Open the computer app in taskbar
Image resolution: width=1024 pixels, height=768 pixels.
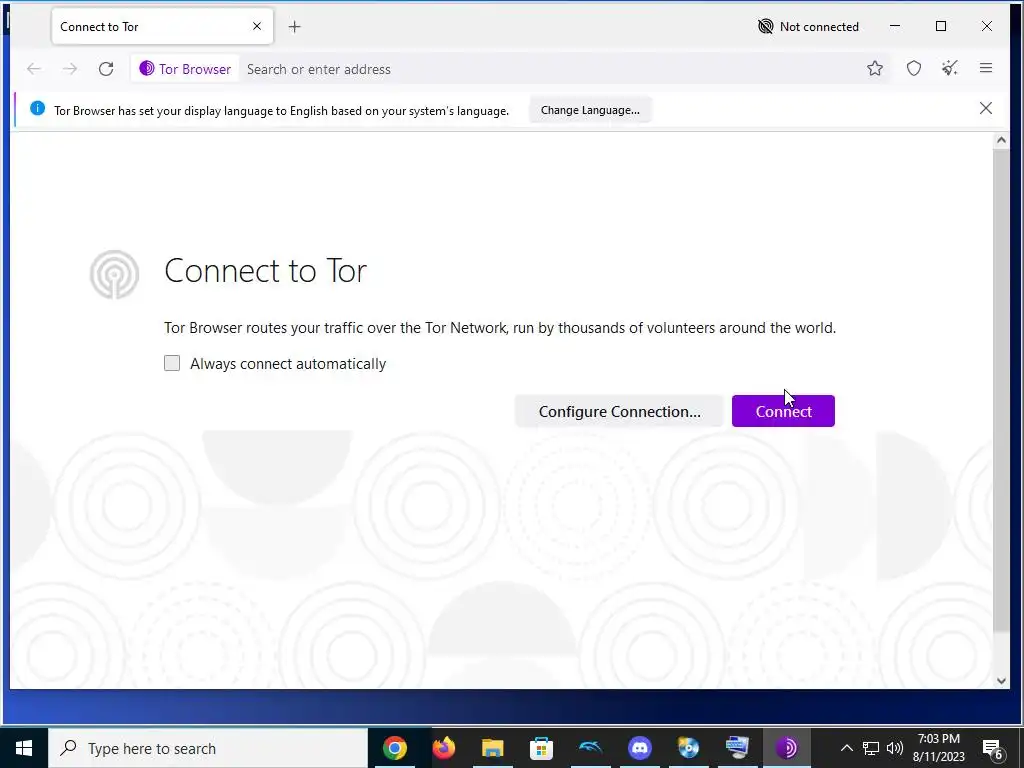(x=737, y=748)
